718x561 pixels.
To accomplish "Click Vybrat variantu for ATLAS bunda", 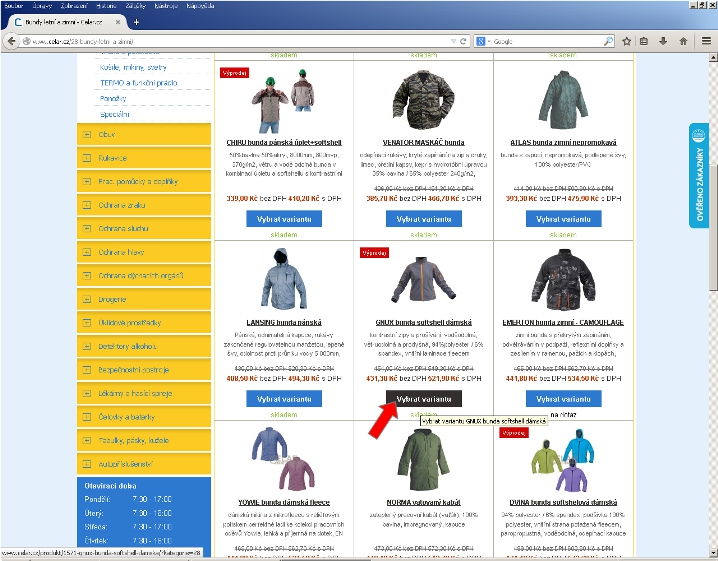I will tap(563, 219).
